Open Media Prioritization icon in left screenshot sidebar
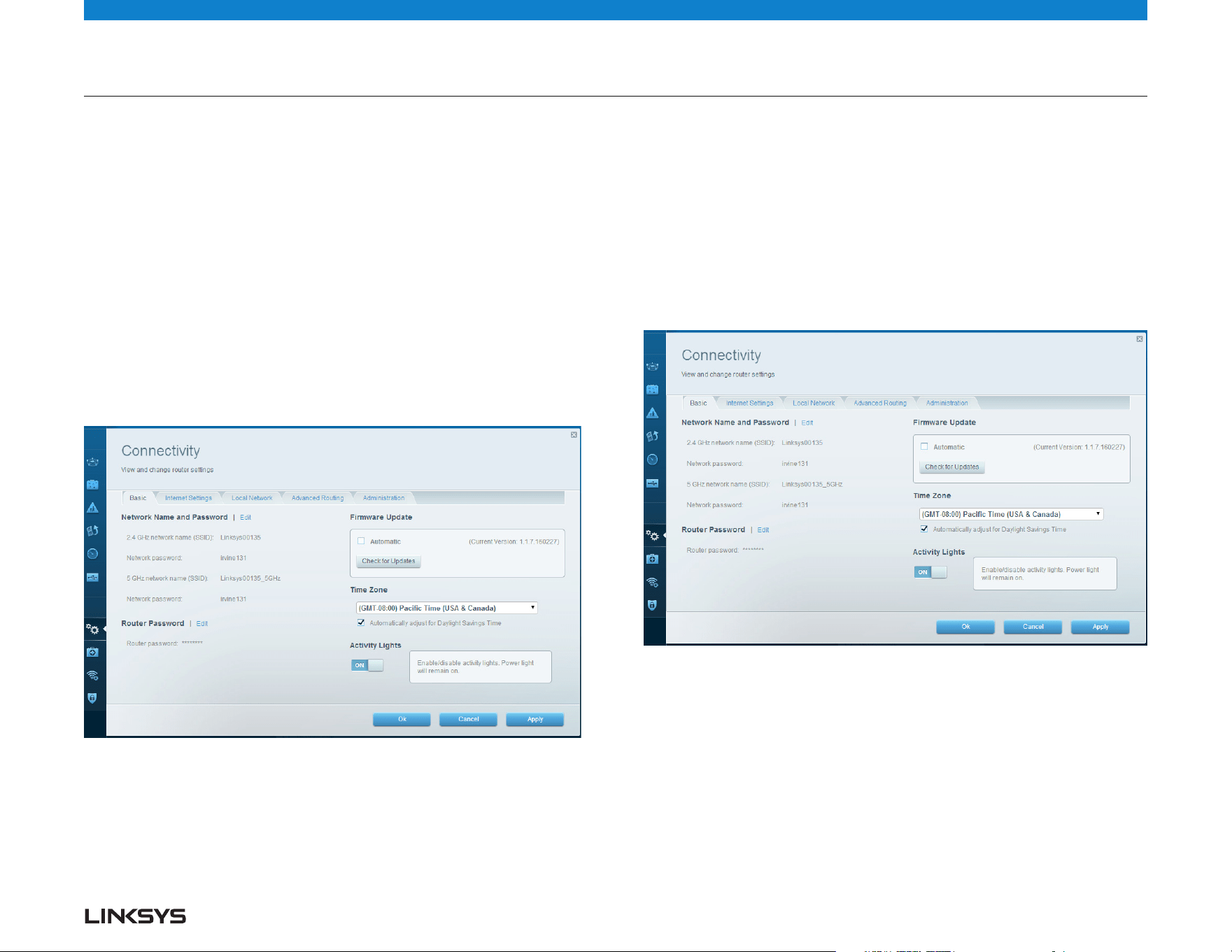 (x=92, y=530)
